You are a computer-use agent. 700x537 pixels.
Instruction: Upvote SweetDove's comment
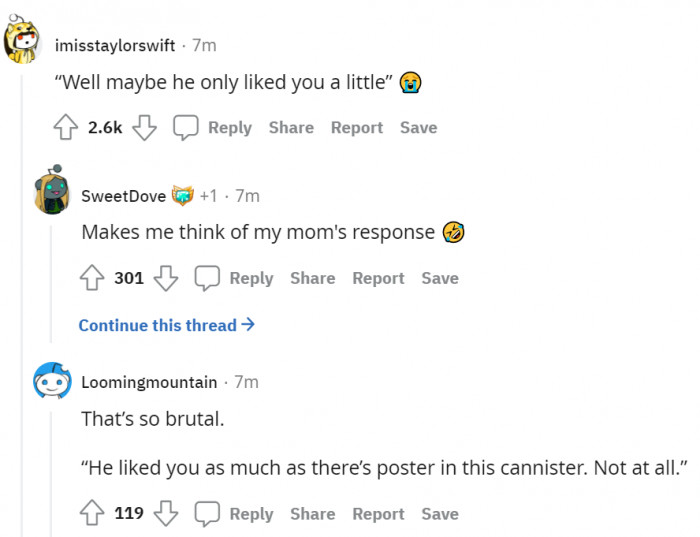point(93,278)
